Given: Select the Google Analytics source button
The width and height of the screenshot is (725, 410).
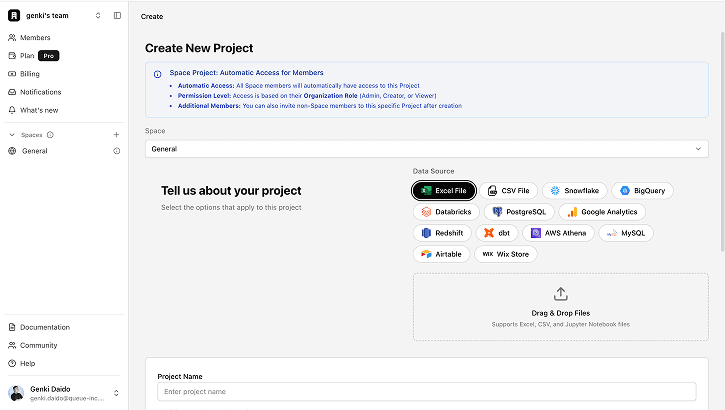Looking at the screenshot, I should click(601, 212).
